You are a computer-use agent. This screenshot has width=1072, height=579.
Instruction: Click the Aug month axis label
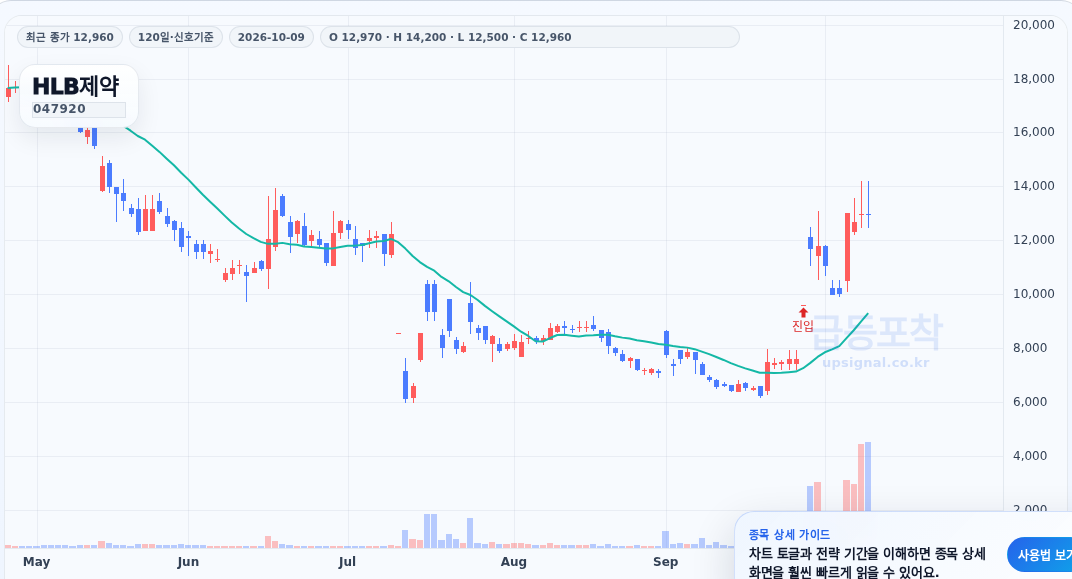pyautogui.click(x=513, y=562)
